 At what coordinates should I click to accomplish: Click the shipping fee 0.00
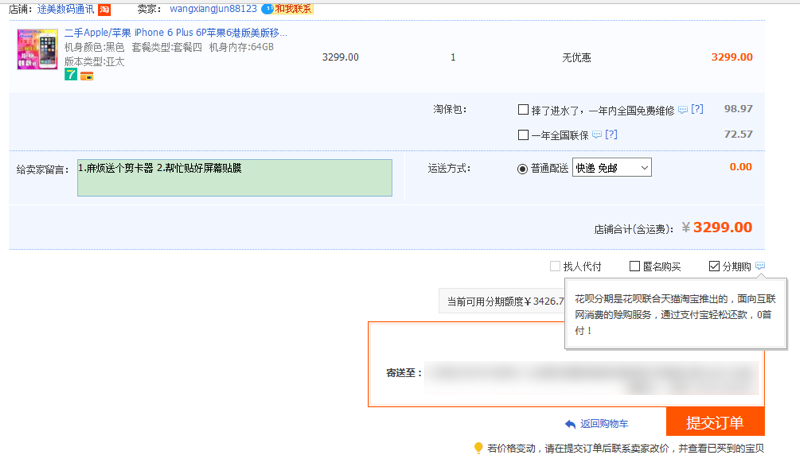click(741, 167)
